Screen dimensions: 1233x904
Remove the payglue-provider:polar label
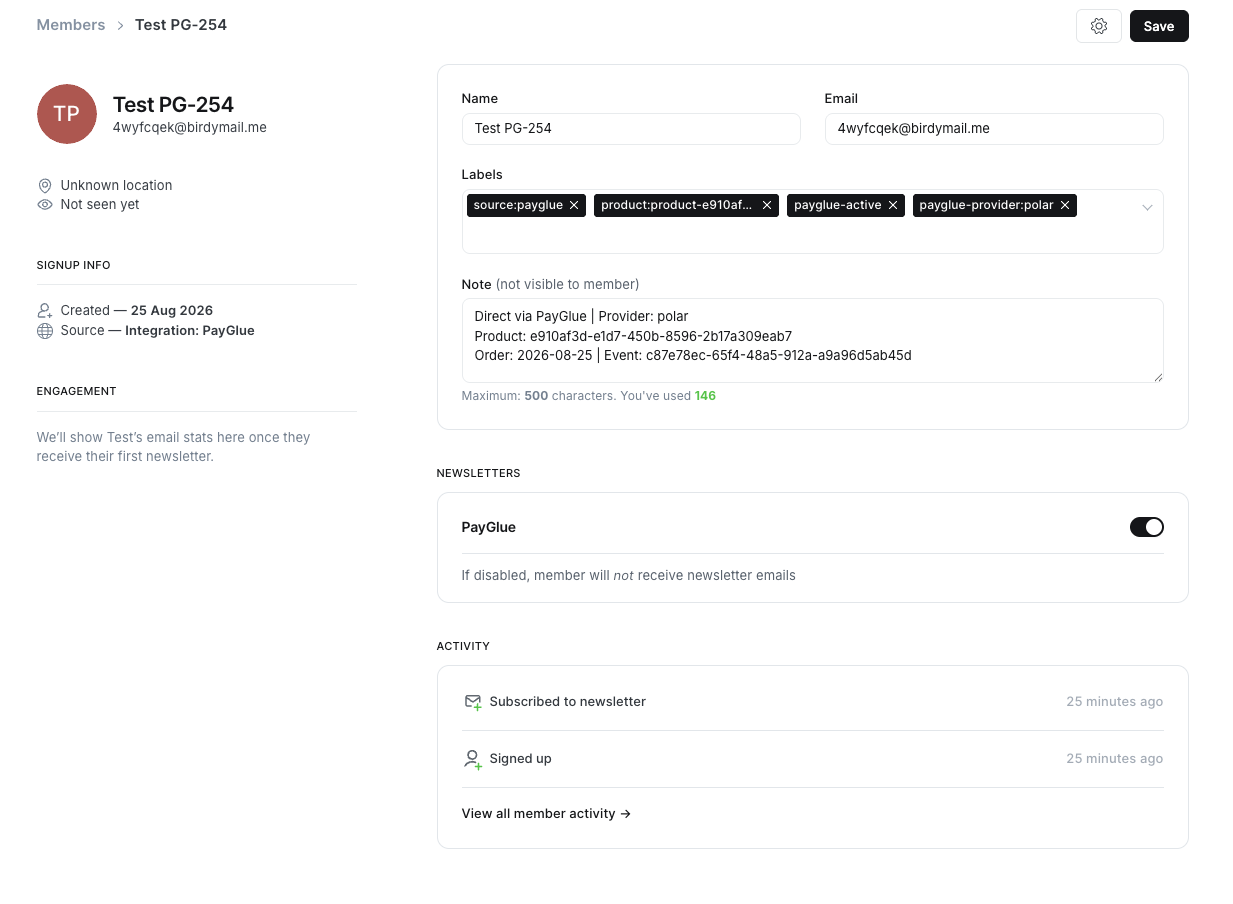point(1065,205)
